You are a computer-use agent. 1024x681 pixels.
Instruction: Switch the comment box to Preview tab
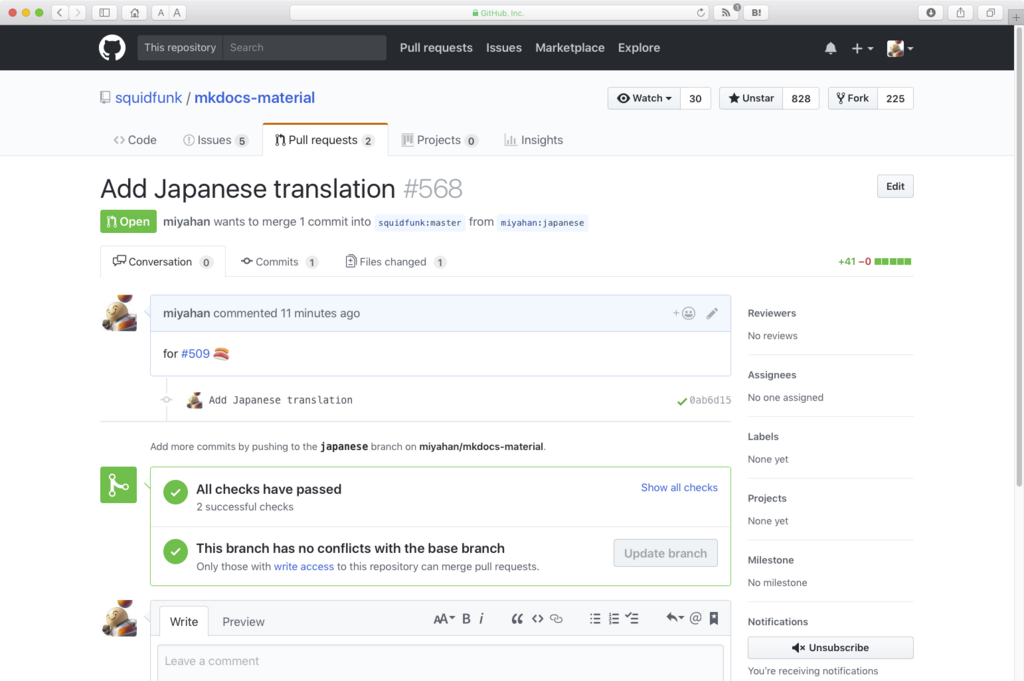click(243, 622)
